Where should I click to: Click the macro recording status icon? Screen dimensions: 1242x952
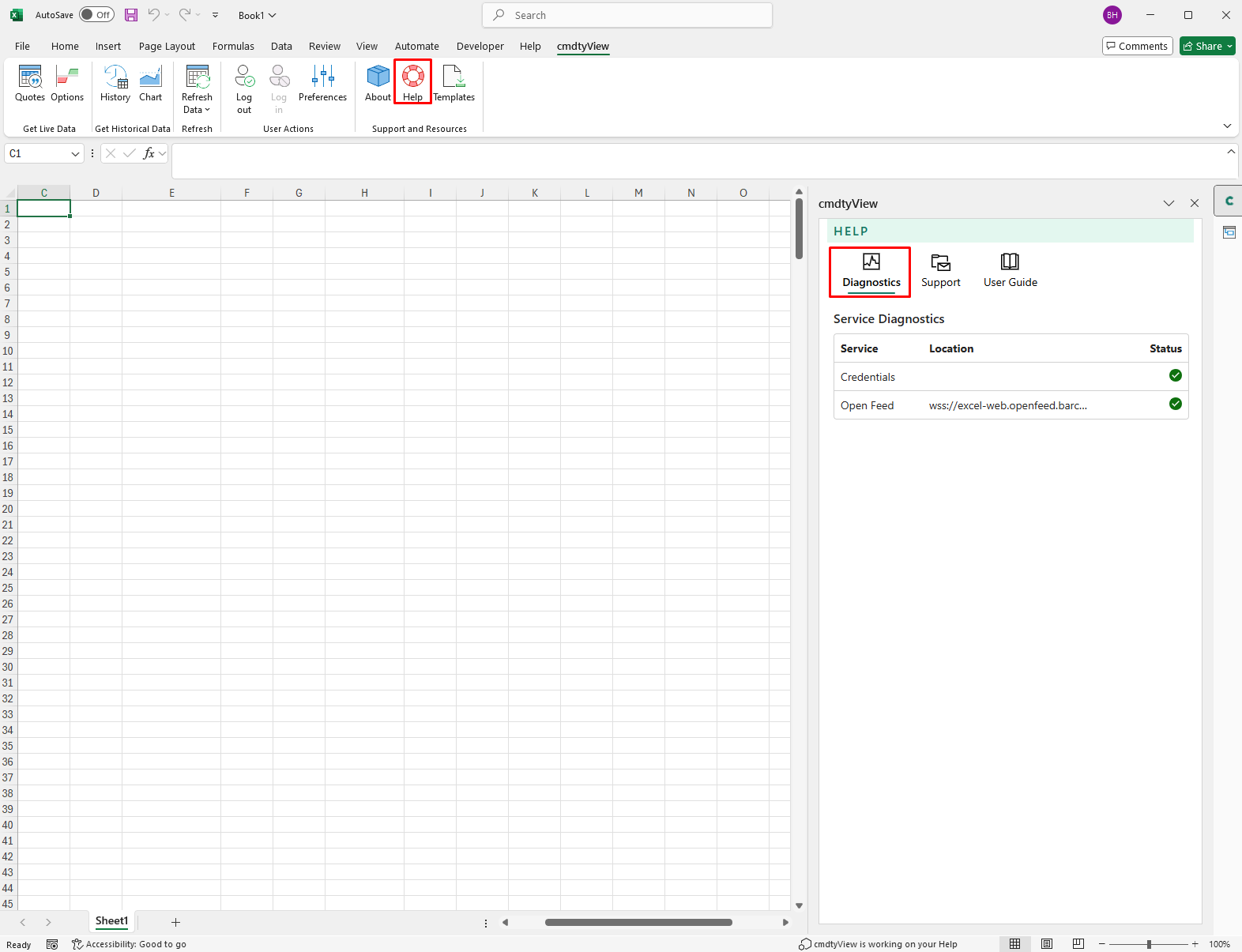[x=52, y=944]
